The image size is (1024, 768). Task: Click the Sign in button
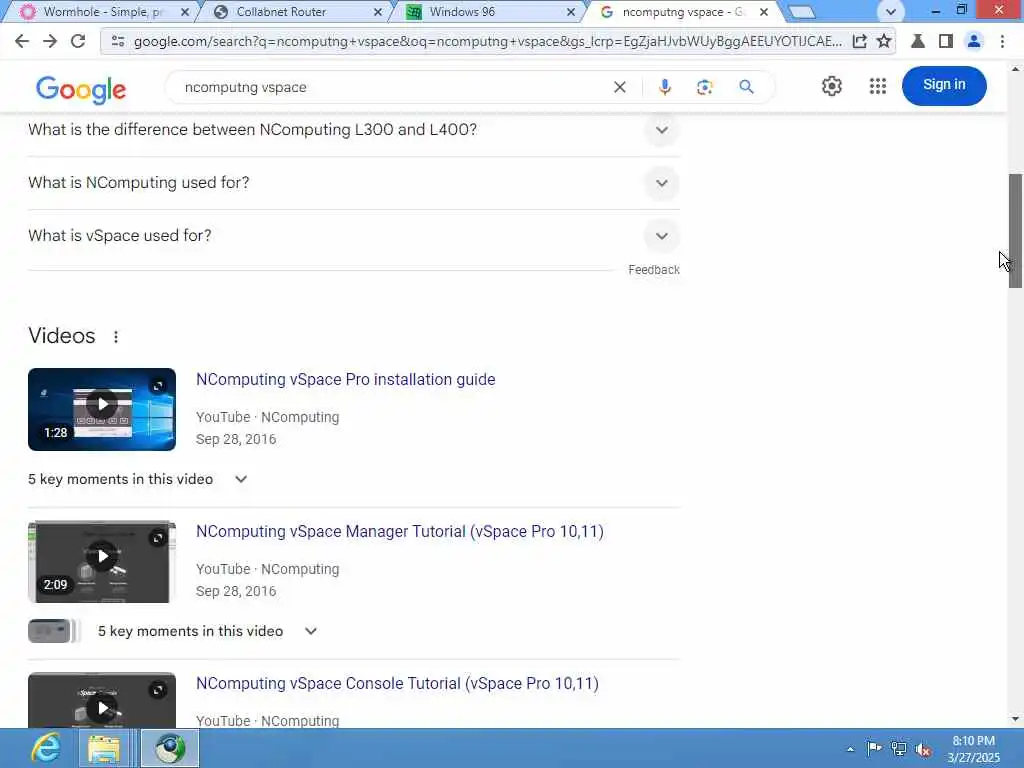pos(944,85)
